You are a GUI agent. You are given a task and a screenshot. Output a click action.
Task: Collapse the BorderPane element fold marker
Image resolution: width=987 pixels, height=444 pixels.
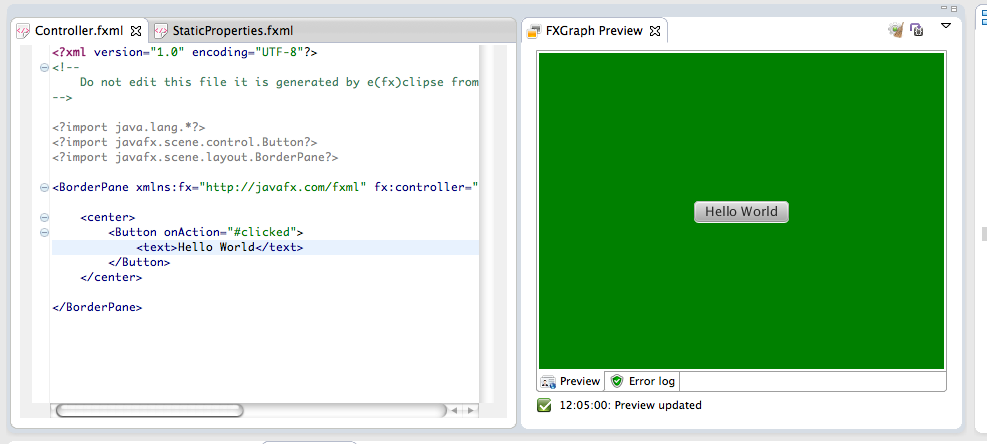click(43, 187)
